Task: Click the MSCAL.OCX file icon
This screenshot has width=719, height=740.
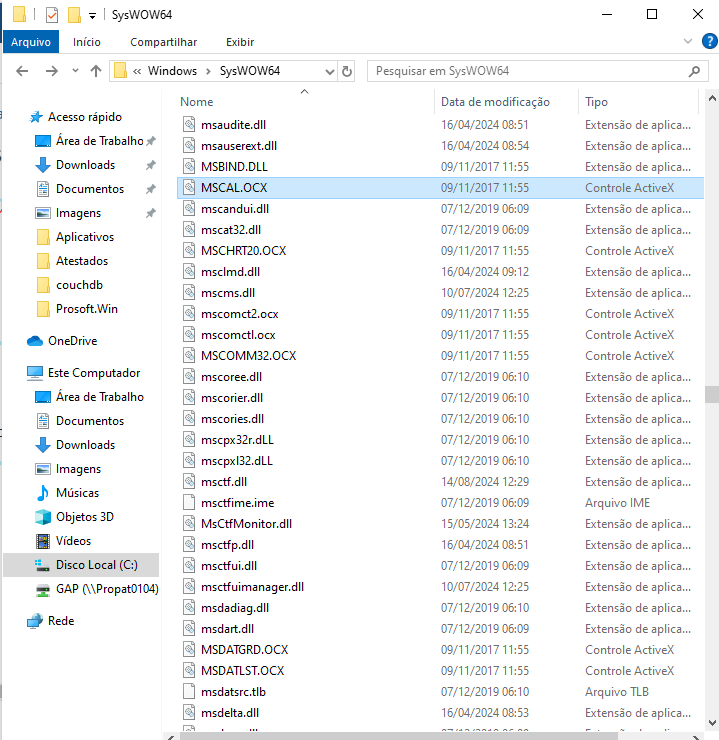Action: pyautogui.click(x=189, y=188)
